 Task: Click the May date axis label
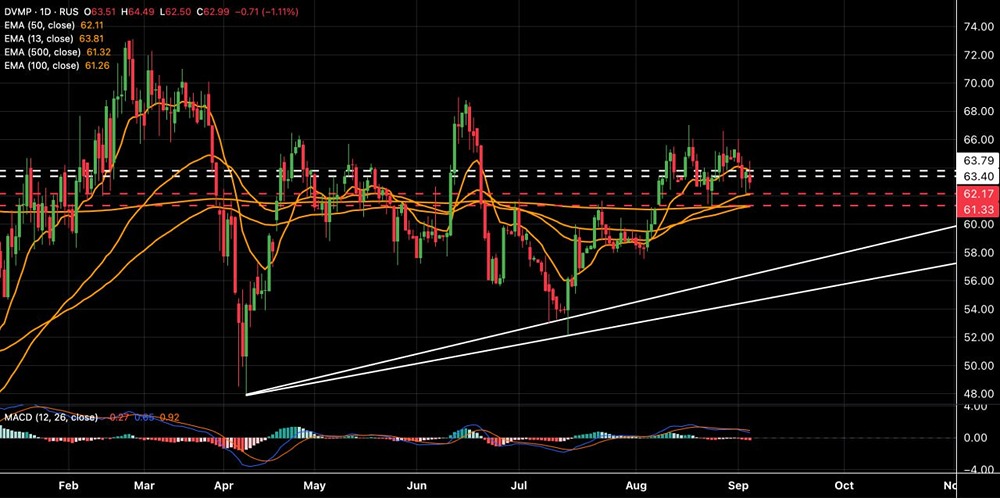click(314, 486)
